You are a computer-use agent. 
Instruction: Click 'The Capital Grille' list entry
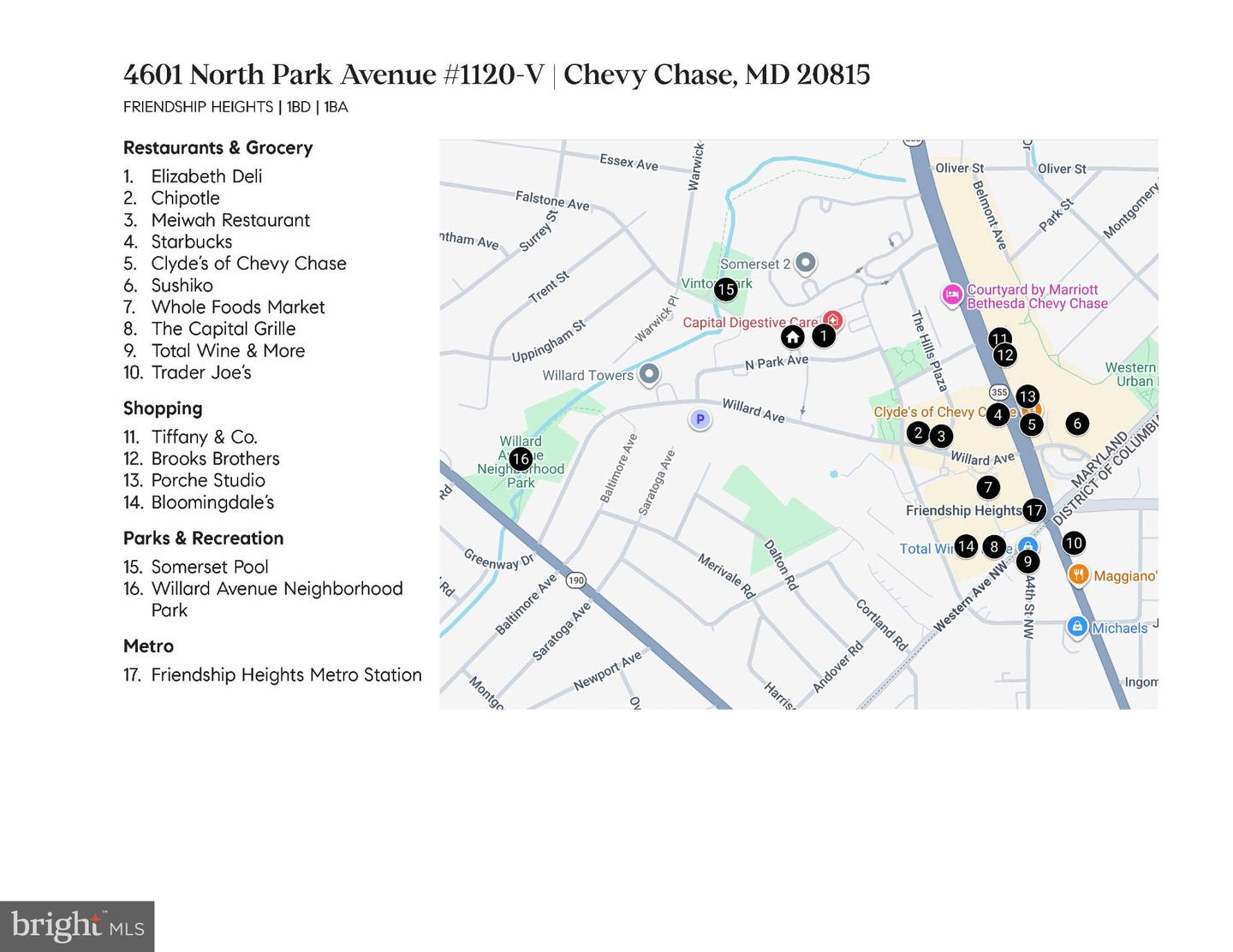pos(223,329)
